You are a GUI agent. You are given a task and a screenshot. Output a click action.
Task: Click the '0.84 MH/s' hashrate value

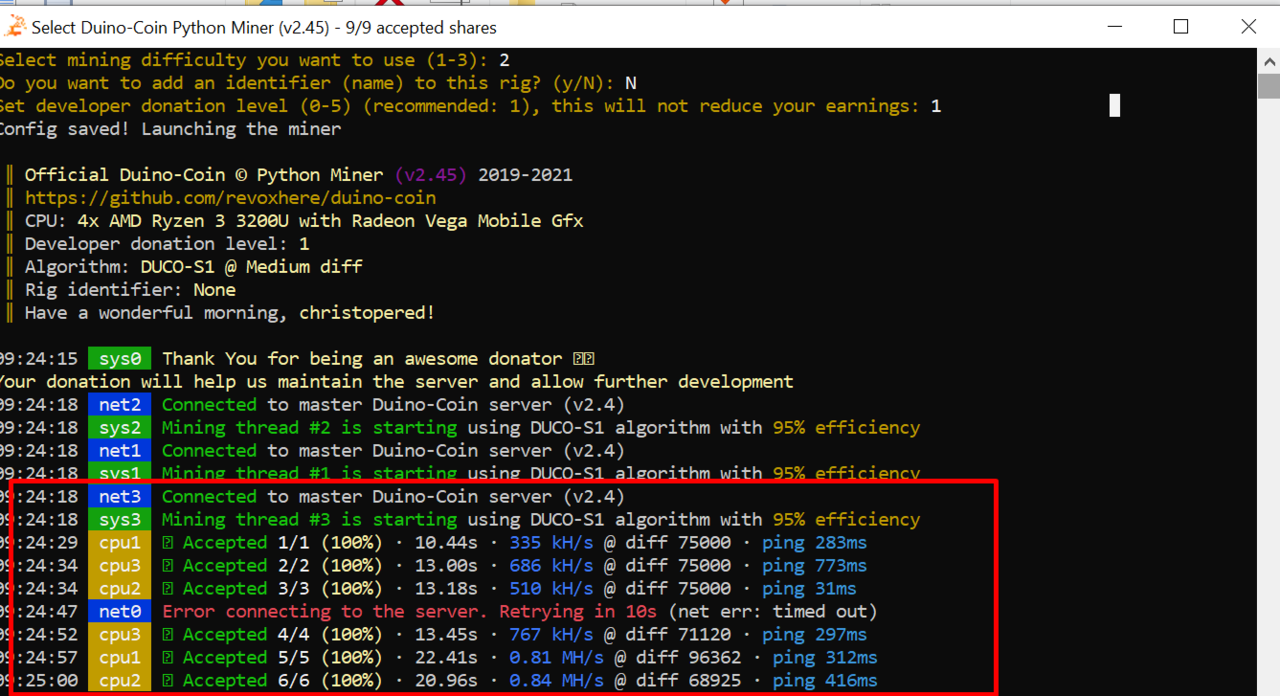point(558,681)
